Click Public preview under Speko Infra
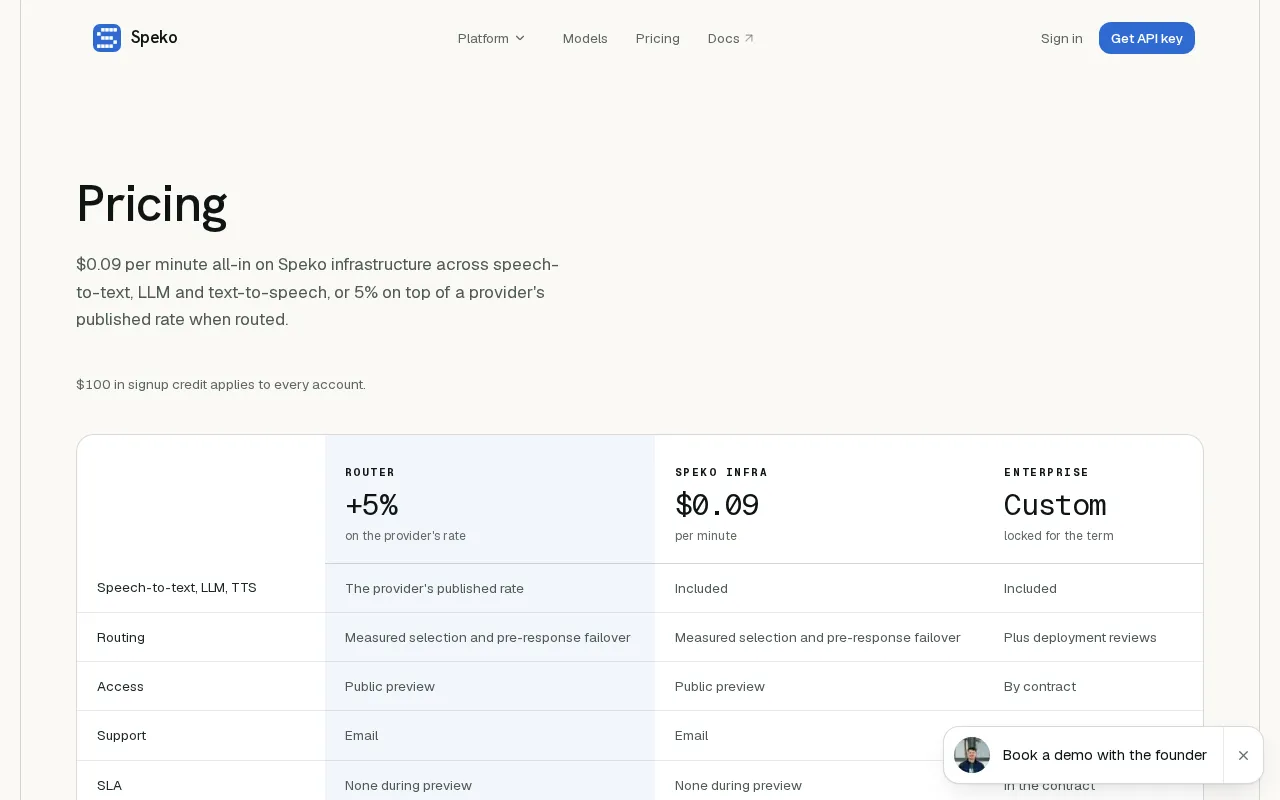The height and width of the screenshot is (800, 1280). (x=720, y=686)
